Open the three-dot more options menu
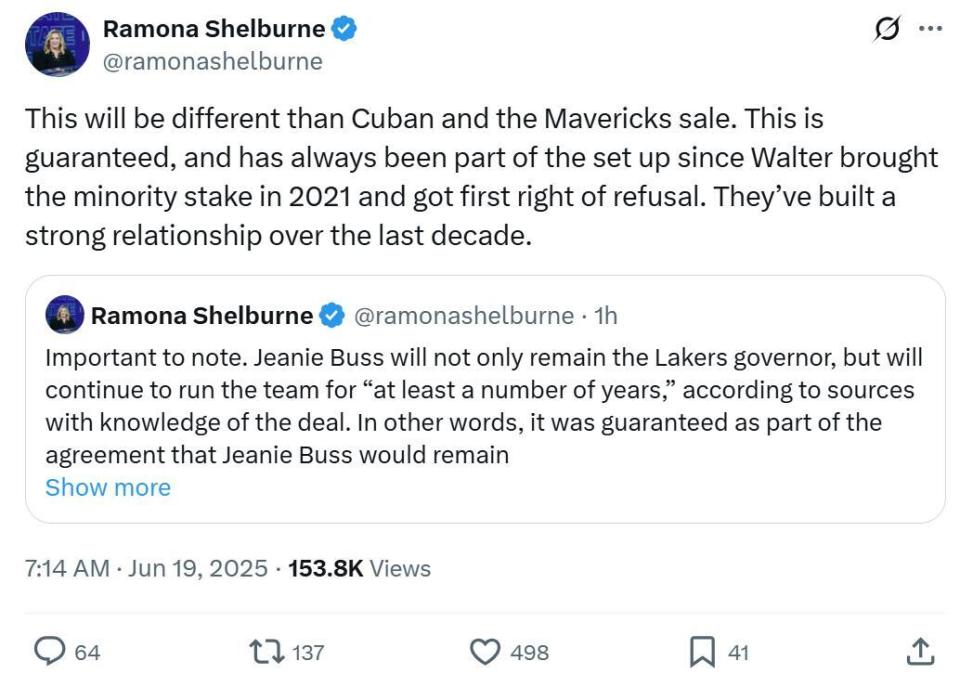 [x=930, y=30]
